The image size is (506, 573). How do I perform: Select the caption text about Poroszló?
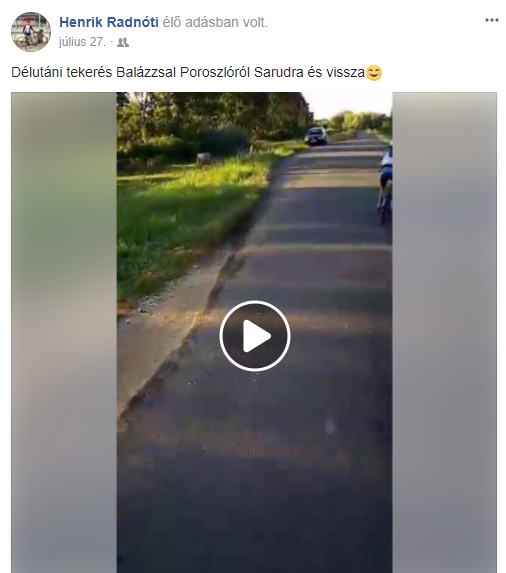188,72
